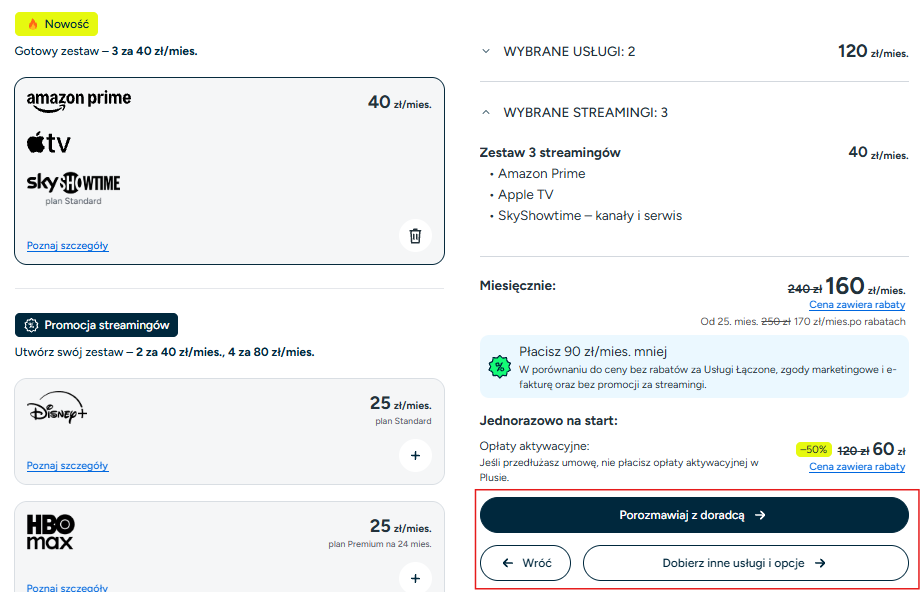
Task: Open Poznaj szczegóły for the Amazon Prime bundle
Action: 68,246
